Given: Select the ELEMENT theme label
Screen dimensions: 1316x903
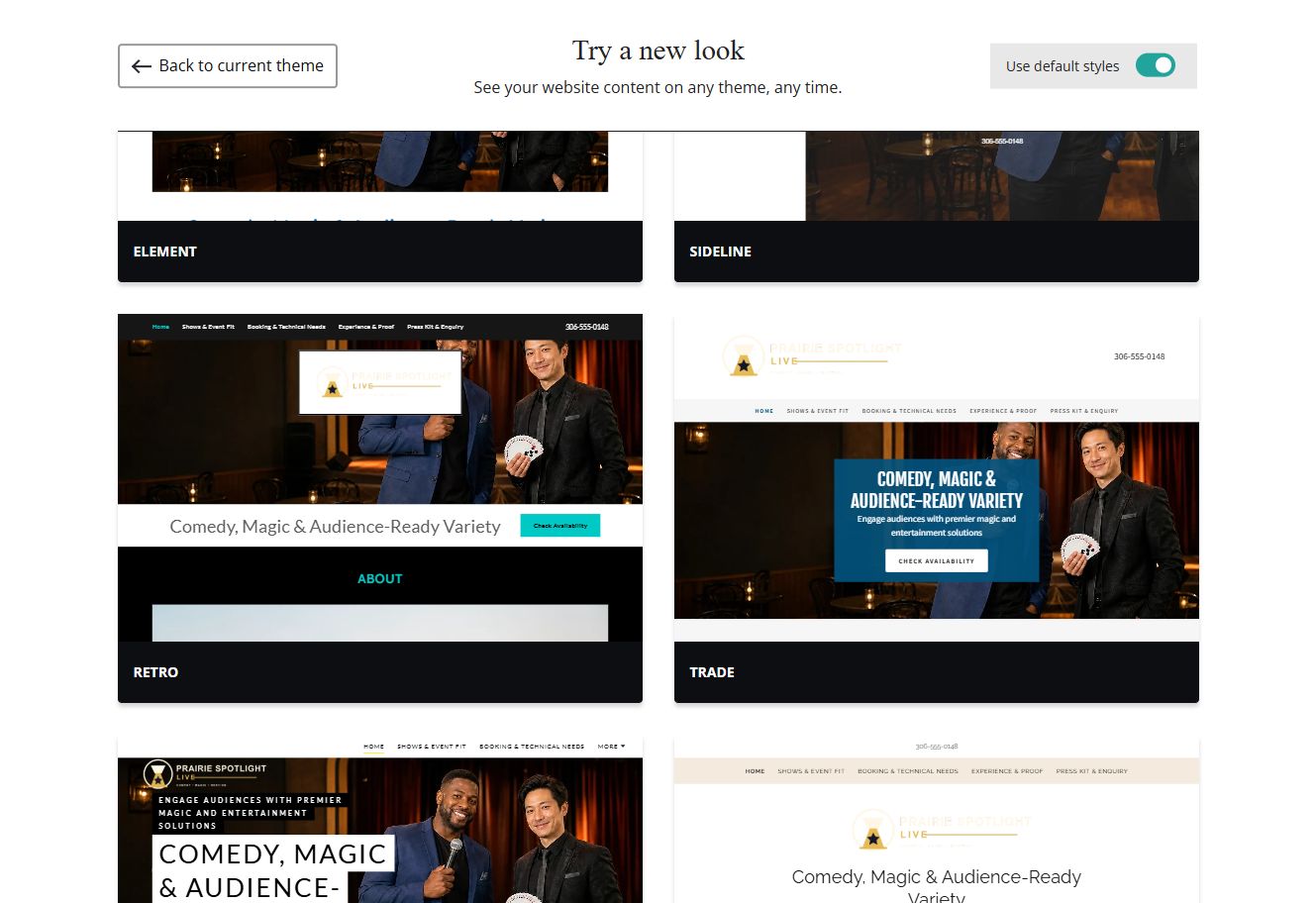Looking at the screenshot, I should click(x=165, y=251).
